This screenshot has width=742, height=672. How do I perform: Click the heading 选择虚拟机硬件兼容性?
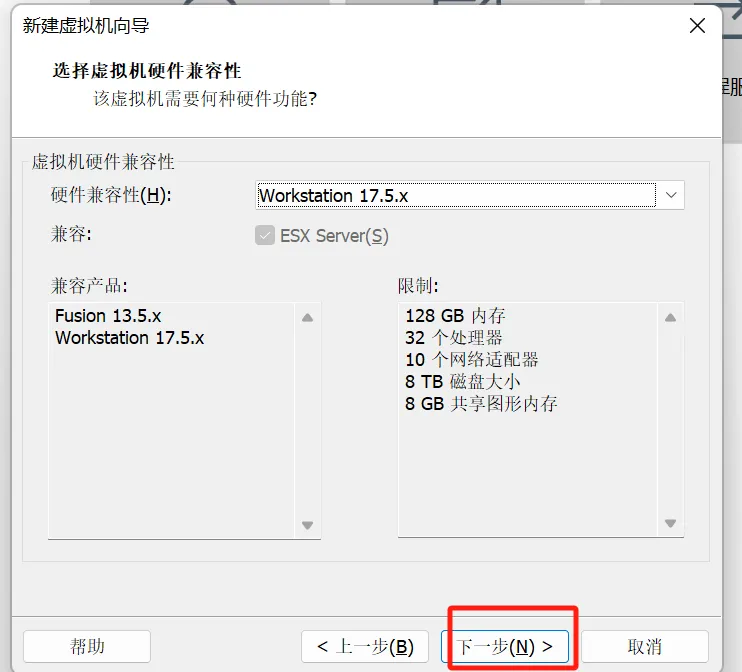(x=147, y=71)
